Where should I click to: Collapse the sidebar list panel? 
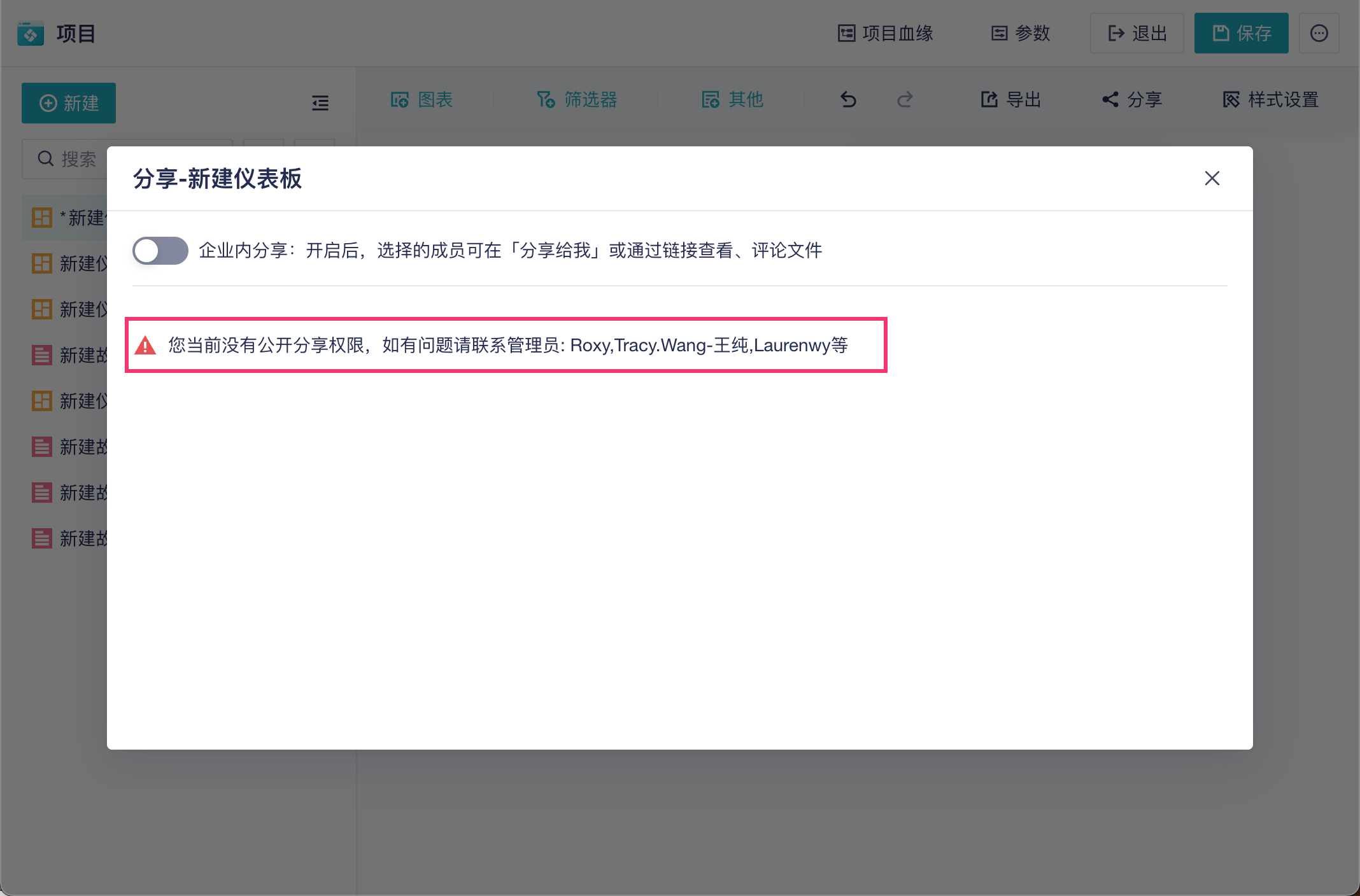pyautogui.click(x=320, y=103)
